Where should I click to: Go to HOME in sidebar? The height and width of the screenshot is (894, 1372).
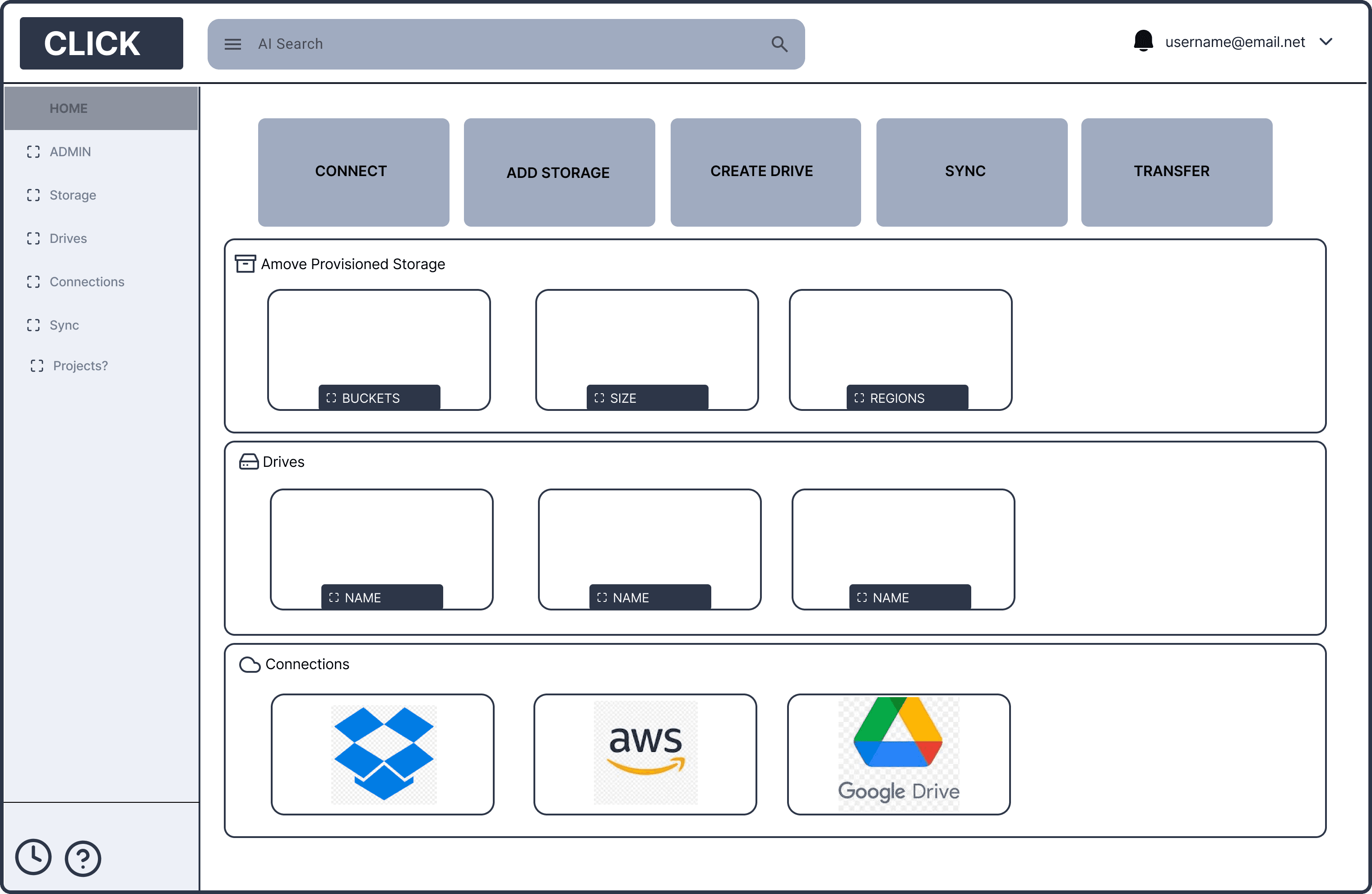[69, 108]
